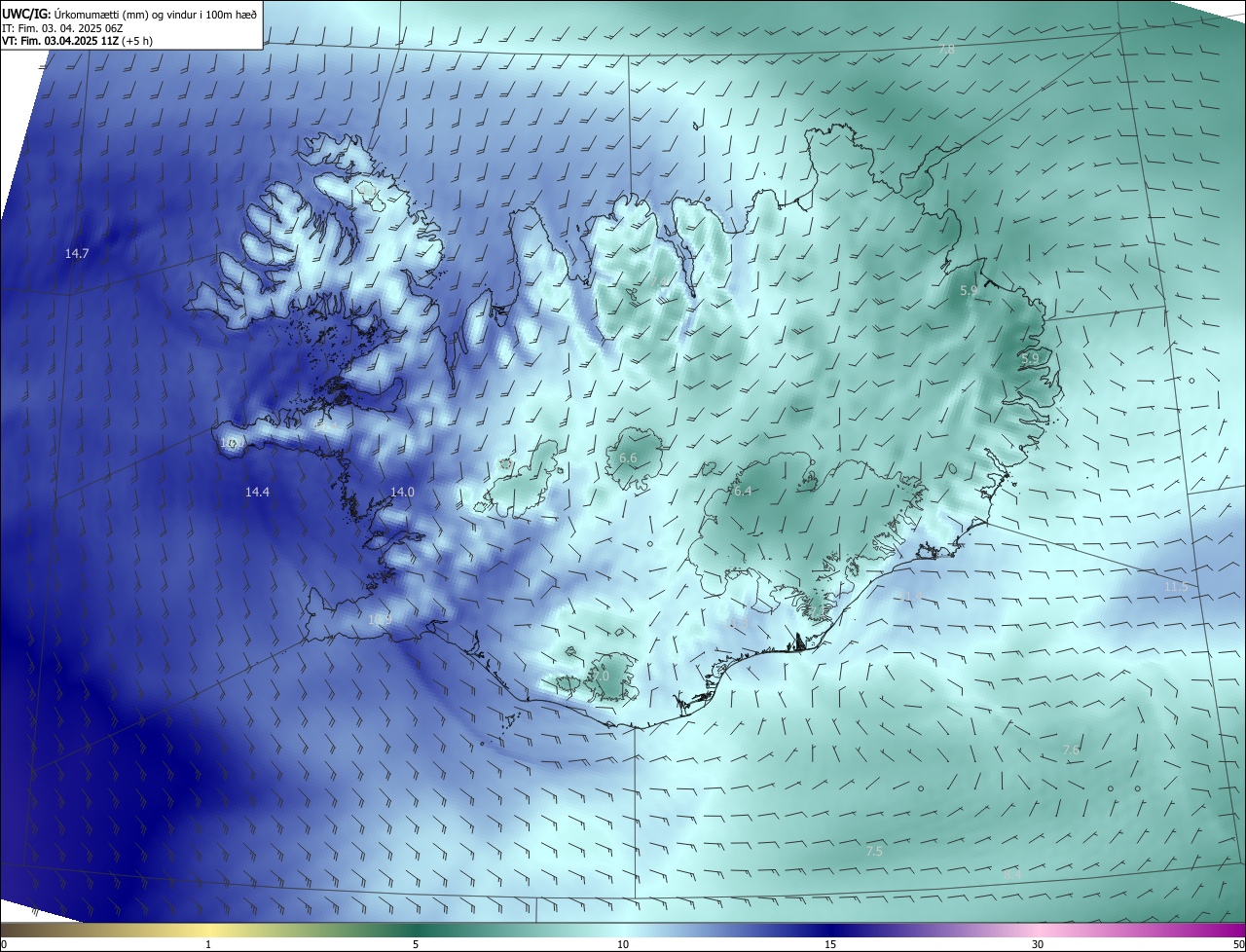Click the 7.6 value label over the sea
Viewport: 1246px width, 952px height.
pos(1071,750)
